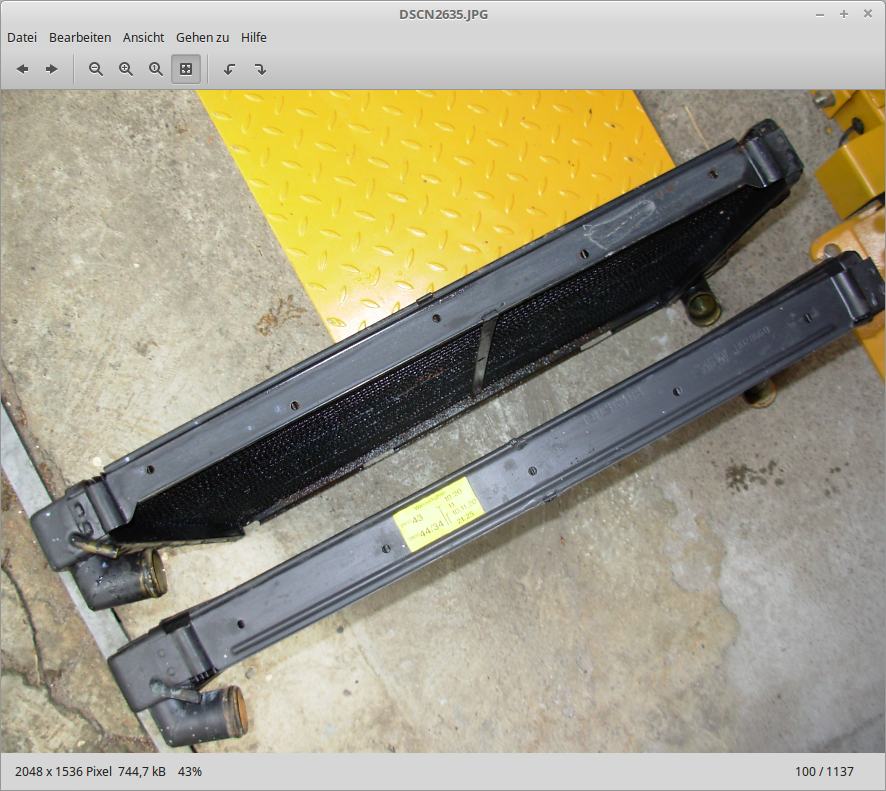Rotate the image clockwise
The height and width of the screenshot is (791, 886).
pos(260,69)
